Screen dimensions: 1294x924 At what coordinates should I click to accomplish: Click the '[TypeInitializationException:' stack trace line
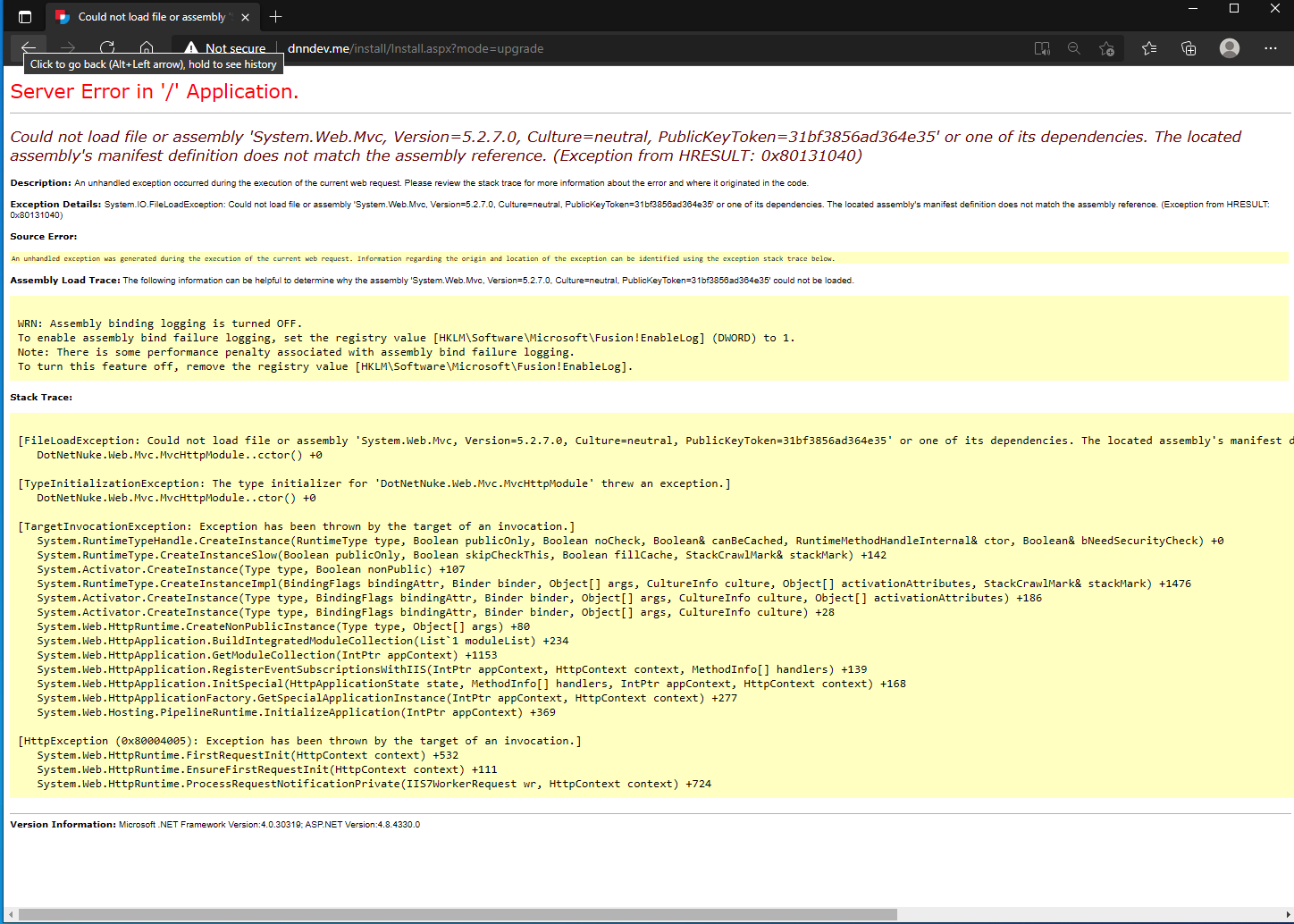374,483
